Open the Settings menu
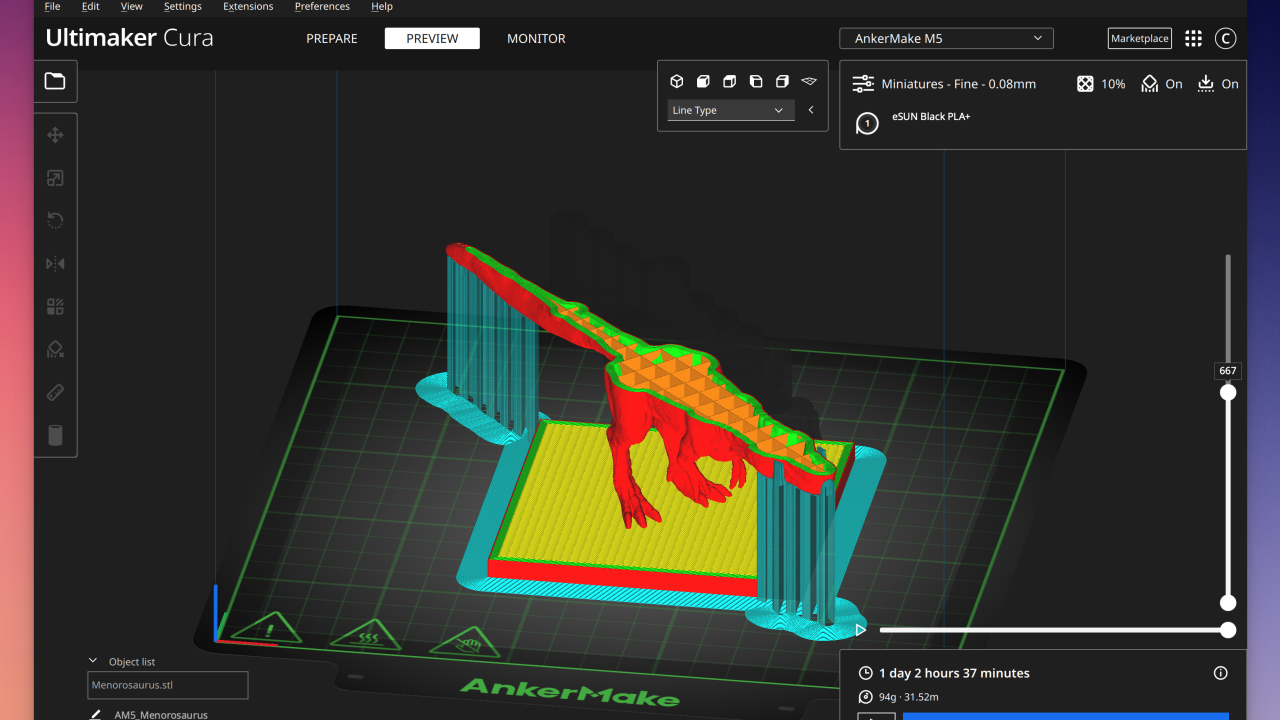Viewport: 1280px width, 720px height. click(x=182, y=6)
